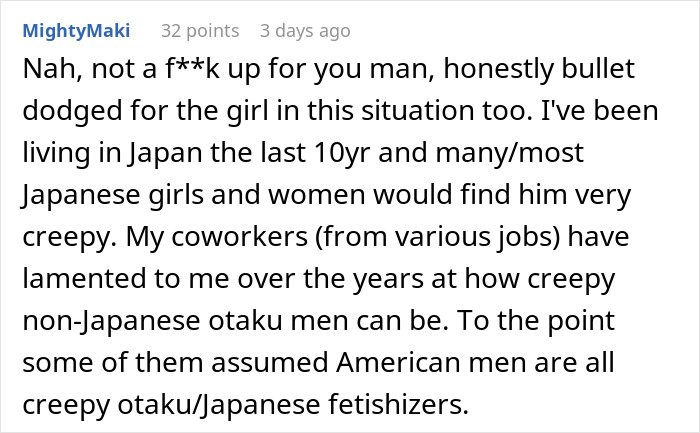Click the "3 days ago" comment timestamp
Viewport: 700px width, 433px height.
click(305, 30)
